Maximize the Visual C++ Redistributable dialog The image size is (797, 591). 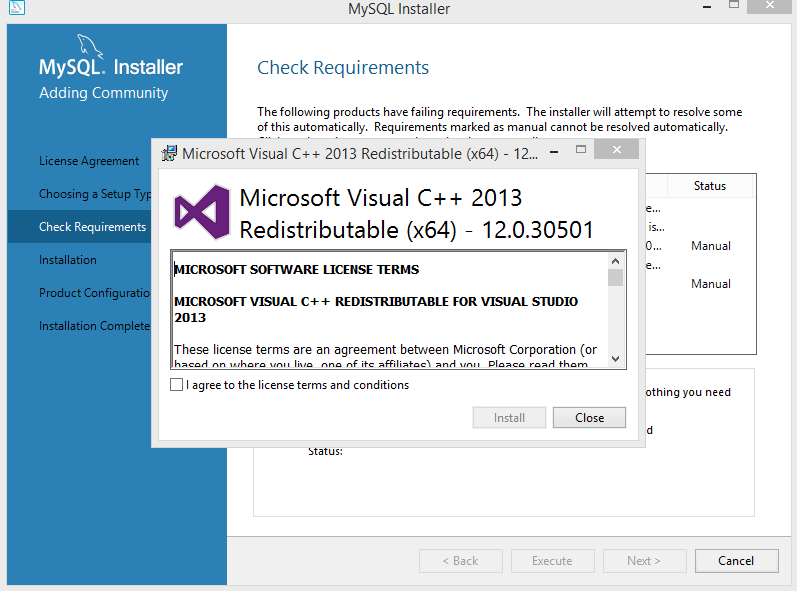581,149
